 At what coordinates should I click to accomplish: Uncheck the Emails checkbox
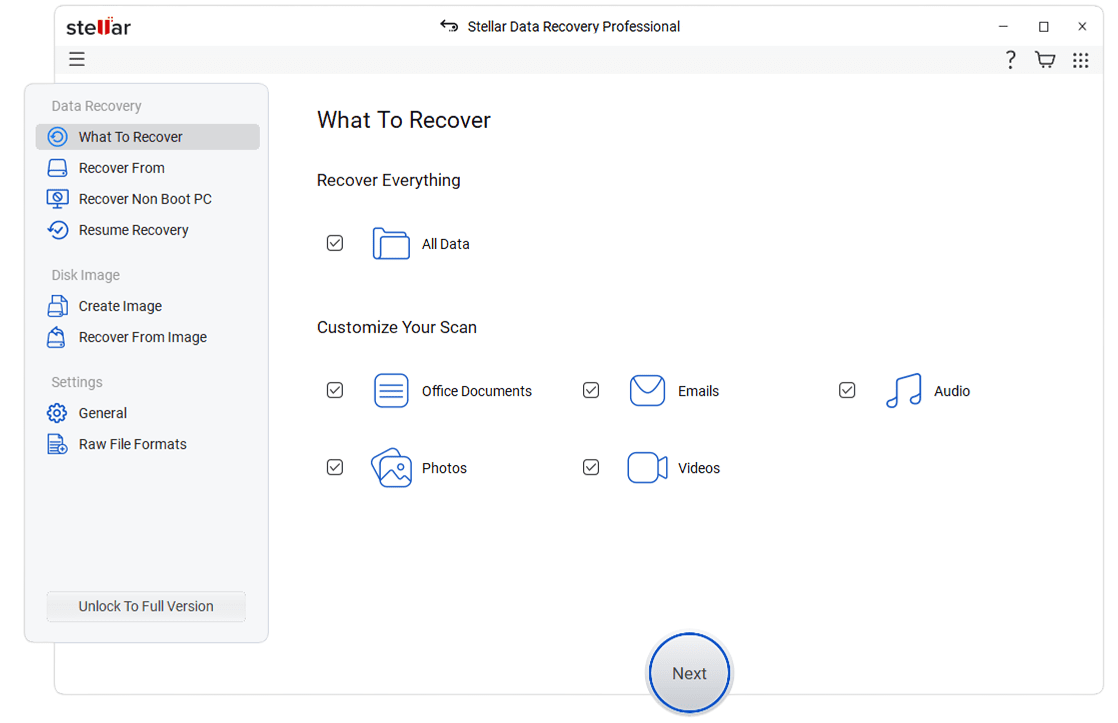[591, 390]
